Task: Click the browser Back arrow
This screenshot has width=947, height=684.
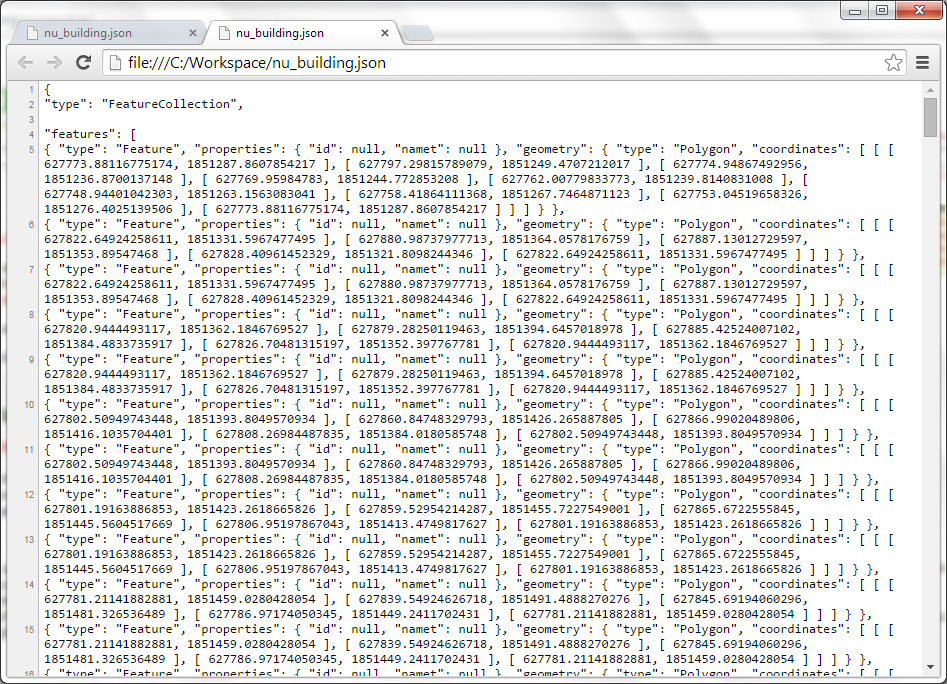Action: point(25,62)
